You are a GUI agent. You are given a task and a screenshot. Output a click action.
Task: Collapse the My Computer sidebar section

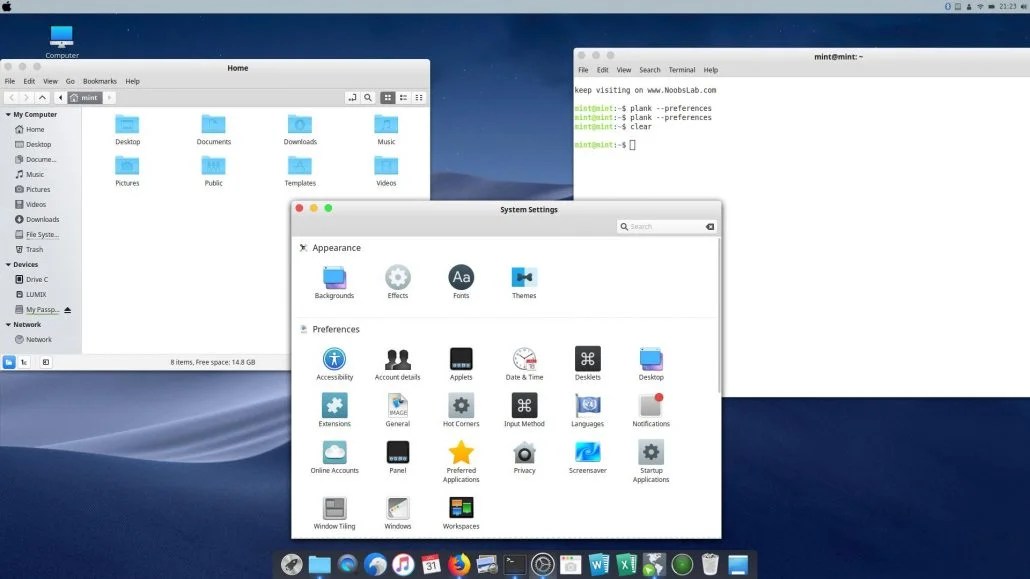point(7,115)
